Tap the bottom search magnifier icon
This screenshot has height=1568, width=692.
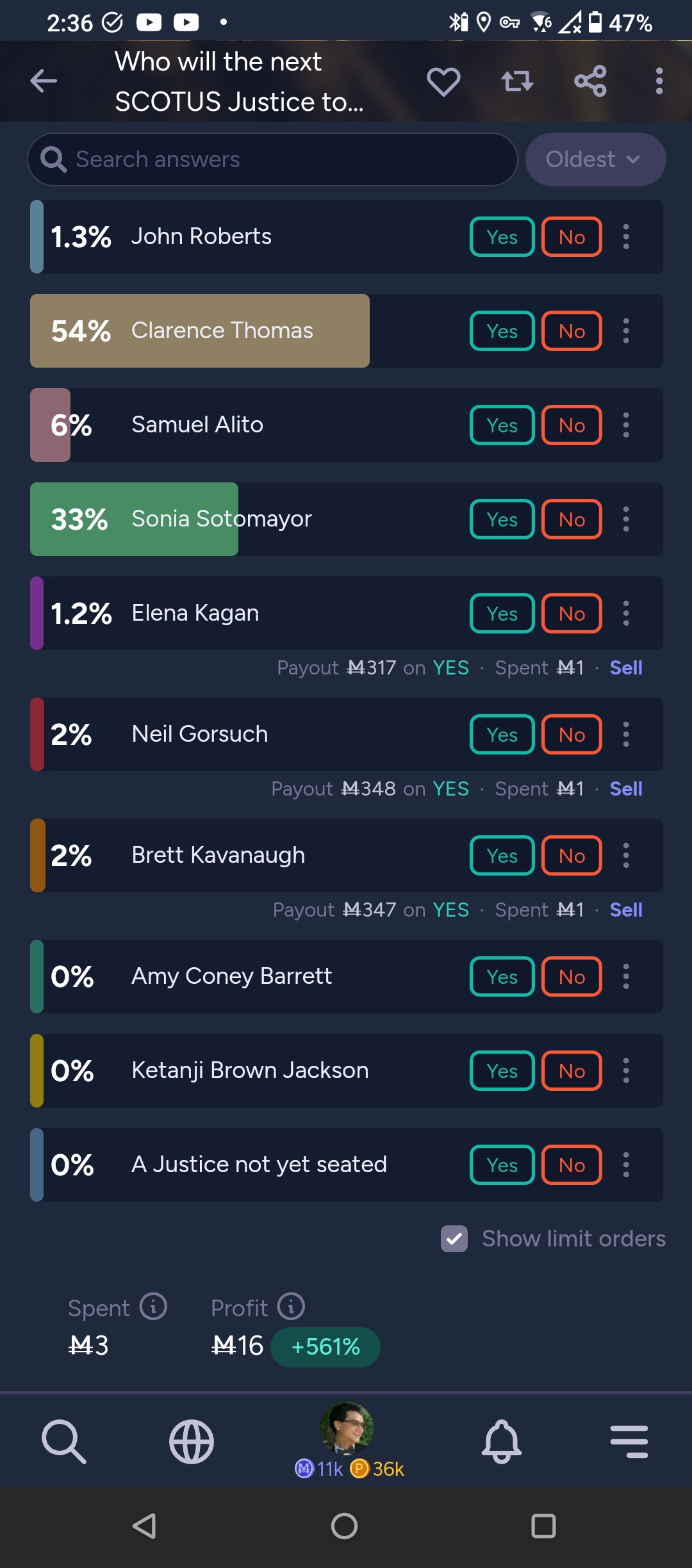click(x=63, y=1442)
